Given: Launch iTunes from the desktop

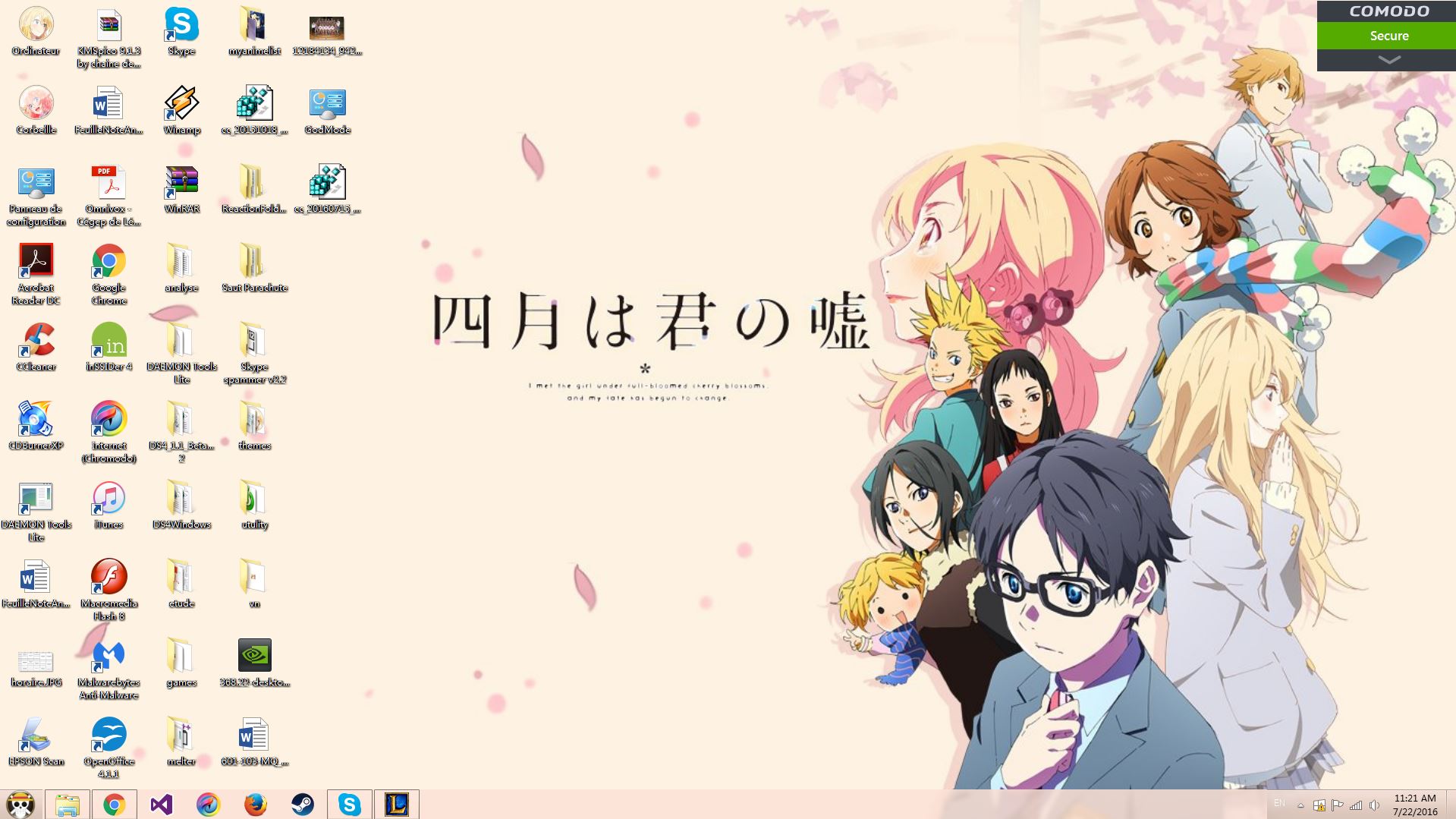Looking at the screenshot, I should [108, 505].
